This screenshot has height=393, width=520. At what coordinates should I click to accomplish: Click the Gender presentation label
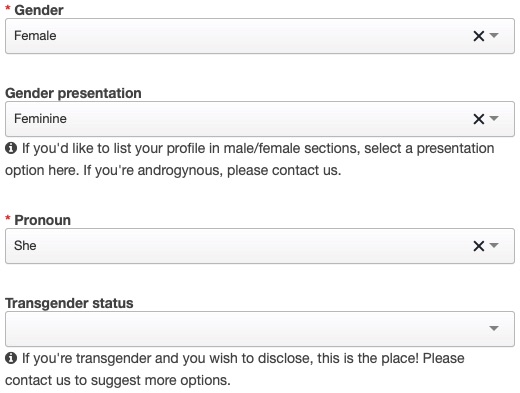[73, 93]
